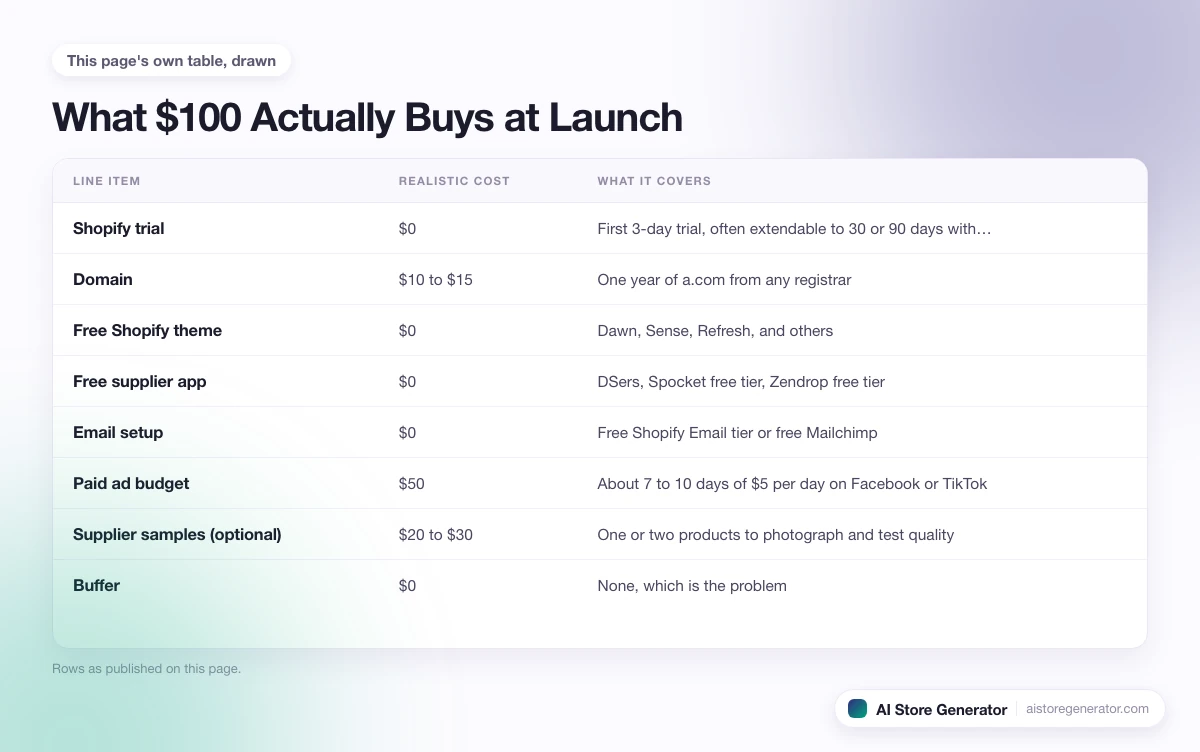
Task: Click the Dawn, Sense, Refresh, and others text
Action: click(715, 330)
